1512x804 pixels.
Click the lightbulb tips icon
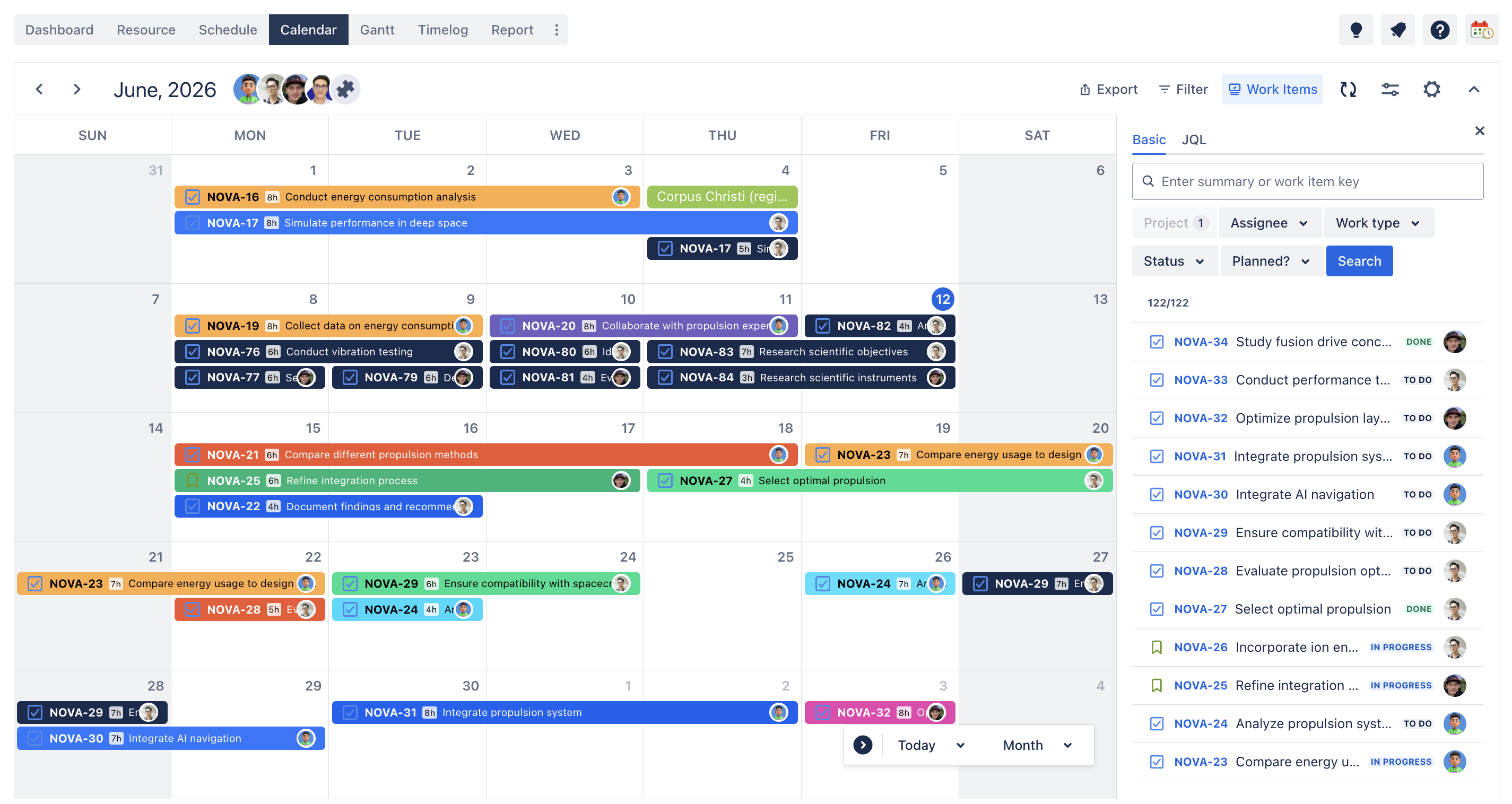(1356, 29)
